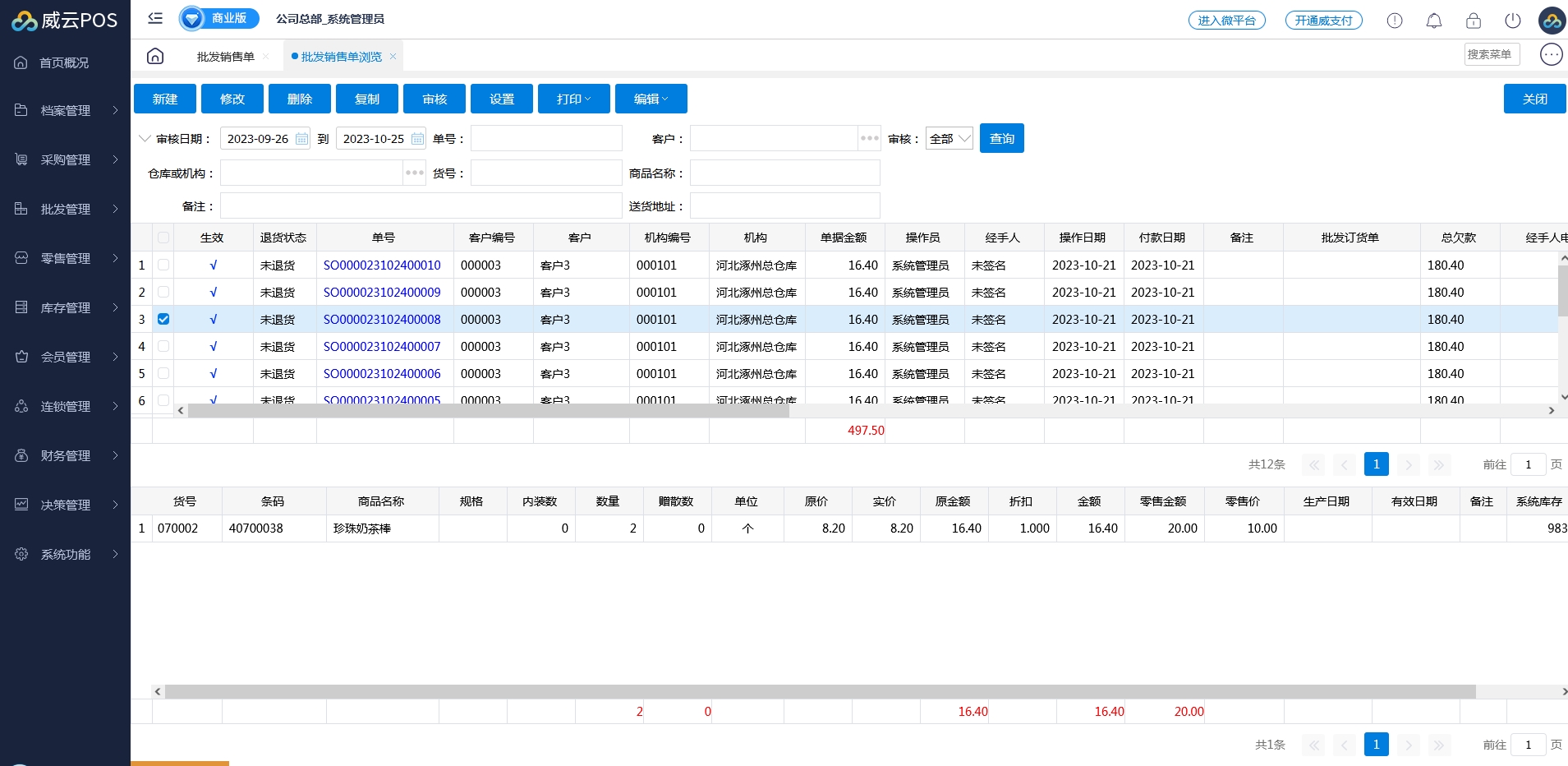Click the lock screen icon

pos(1473,21)
